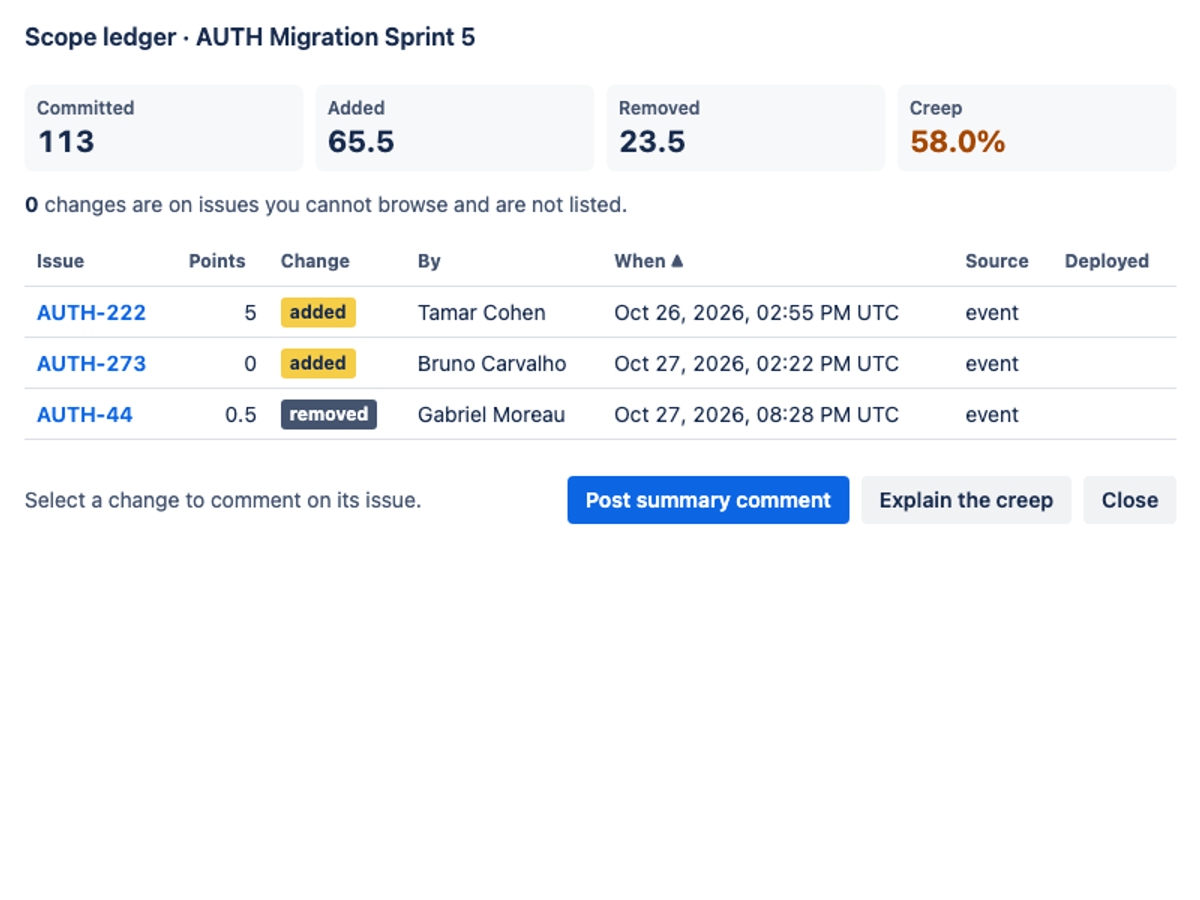Viewport: 1200px width, 900px height.
Task: Select the removed badge on AUTH-44 row
Action: click(x=329, y=415)
